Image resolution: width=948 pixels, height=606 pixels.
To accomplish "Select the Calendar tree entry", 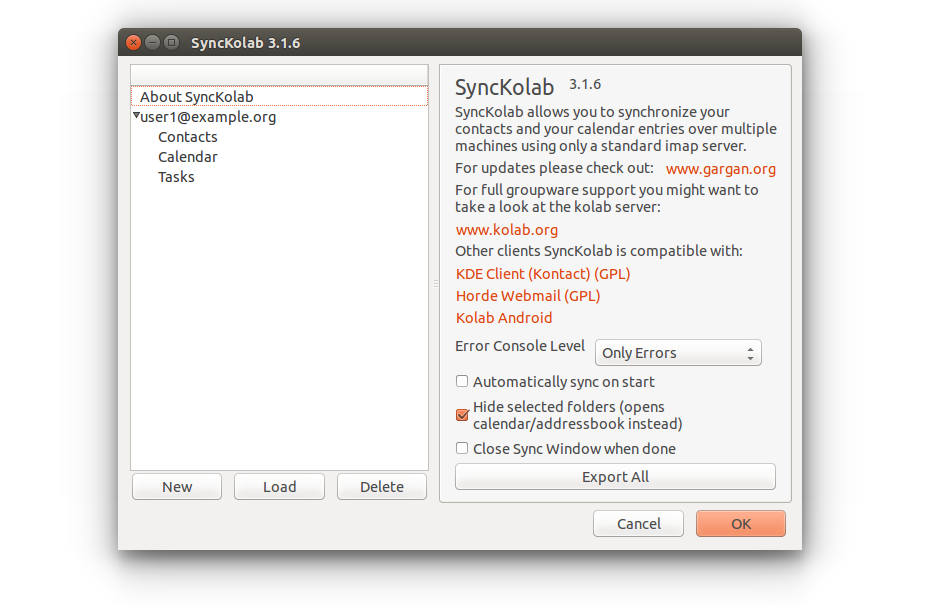I will (x=187, y=157).
